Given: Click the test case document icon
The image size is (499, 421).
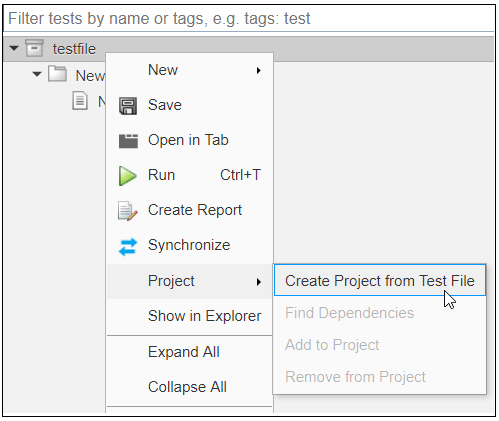Looking at the screenshot, I should coord(80,101).
